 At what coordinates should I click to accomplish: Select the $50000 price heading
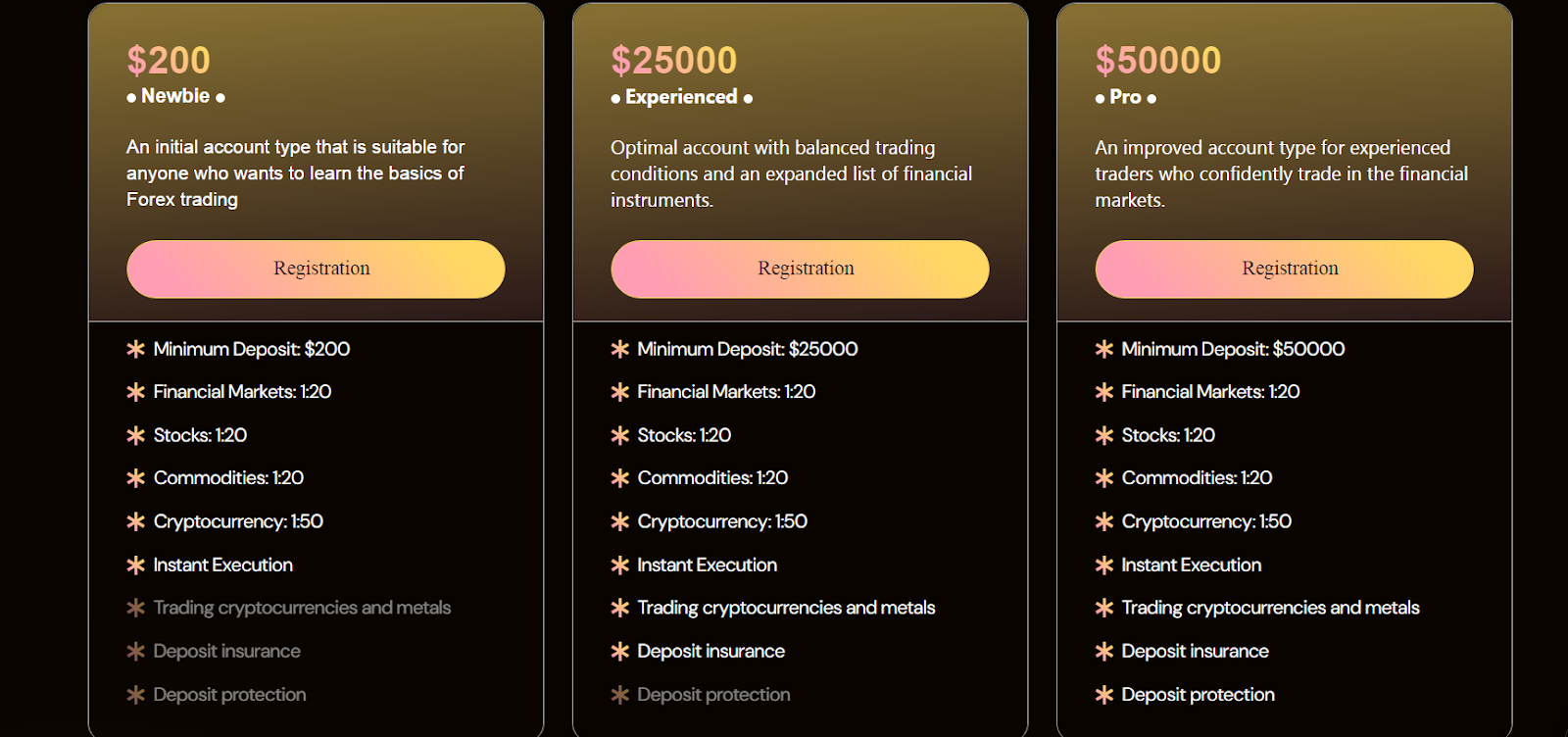(x=1157, y=60)
